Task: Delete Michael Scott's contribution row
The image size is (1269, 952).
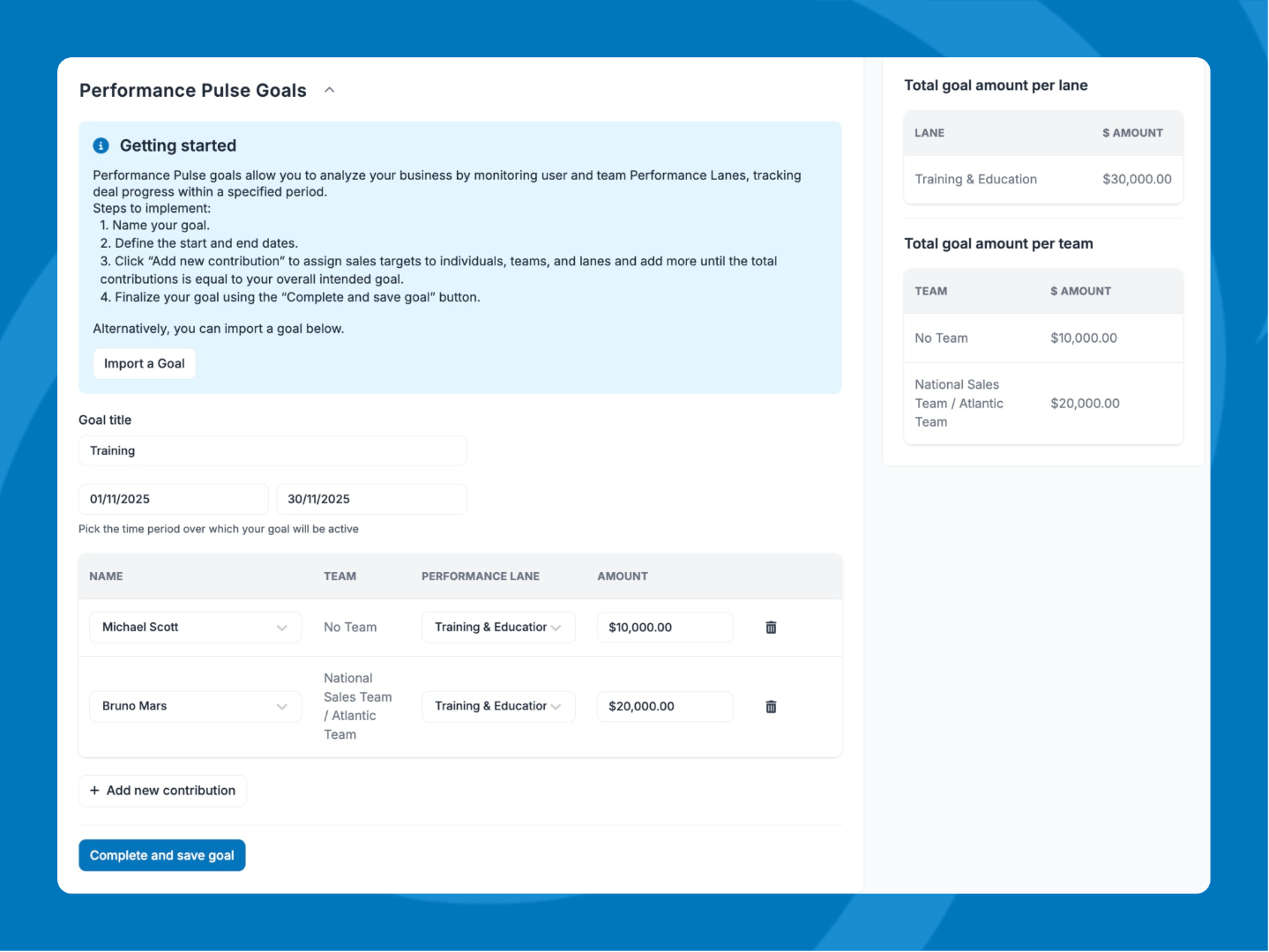Action: point(771,628)
